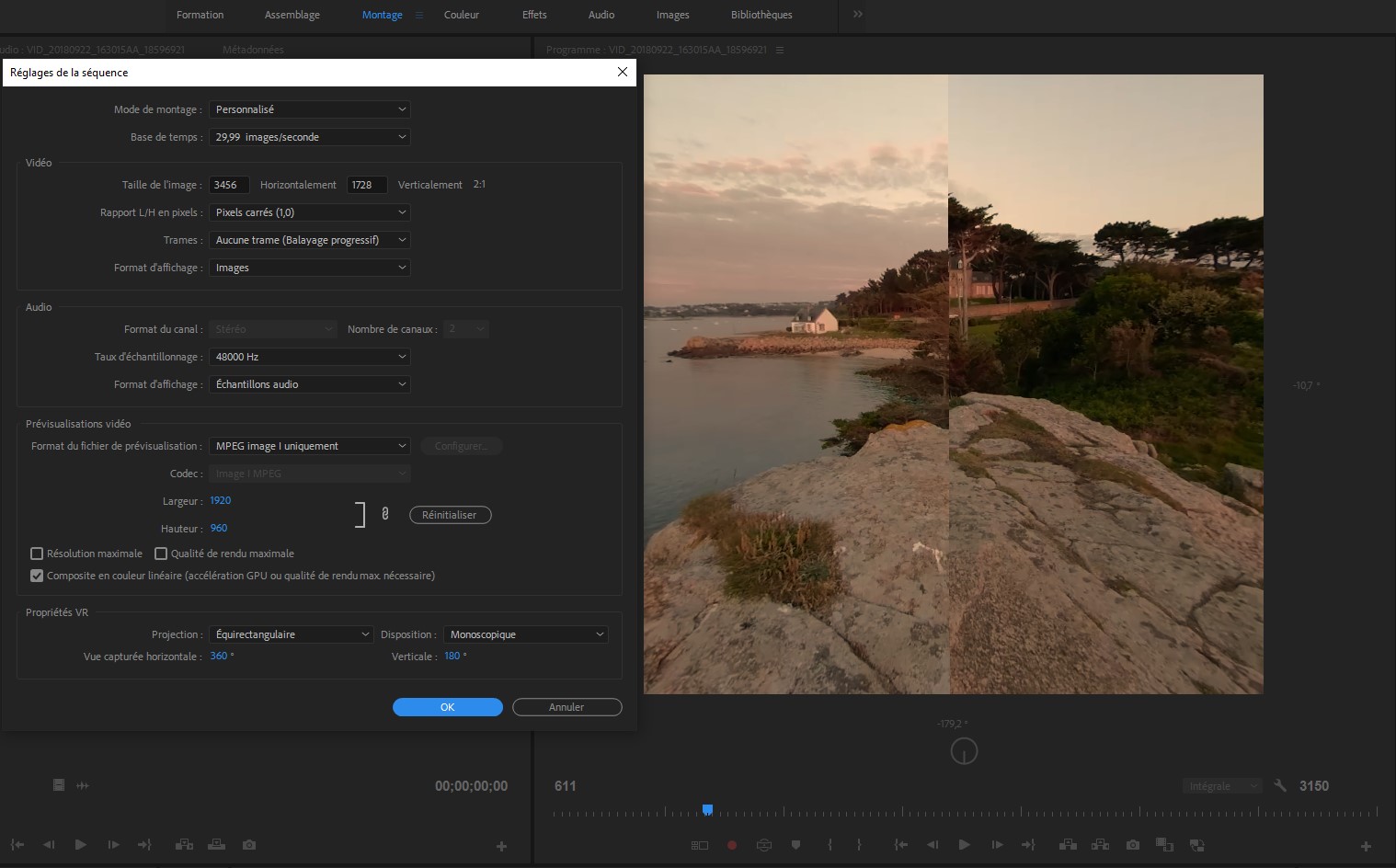Open the Effets workspace tab
1396x868 pixels.
[x=533, y=15]
